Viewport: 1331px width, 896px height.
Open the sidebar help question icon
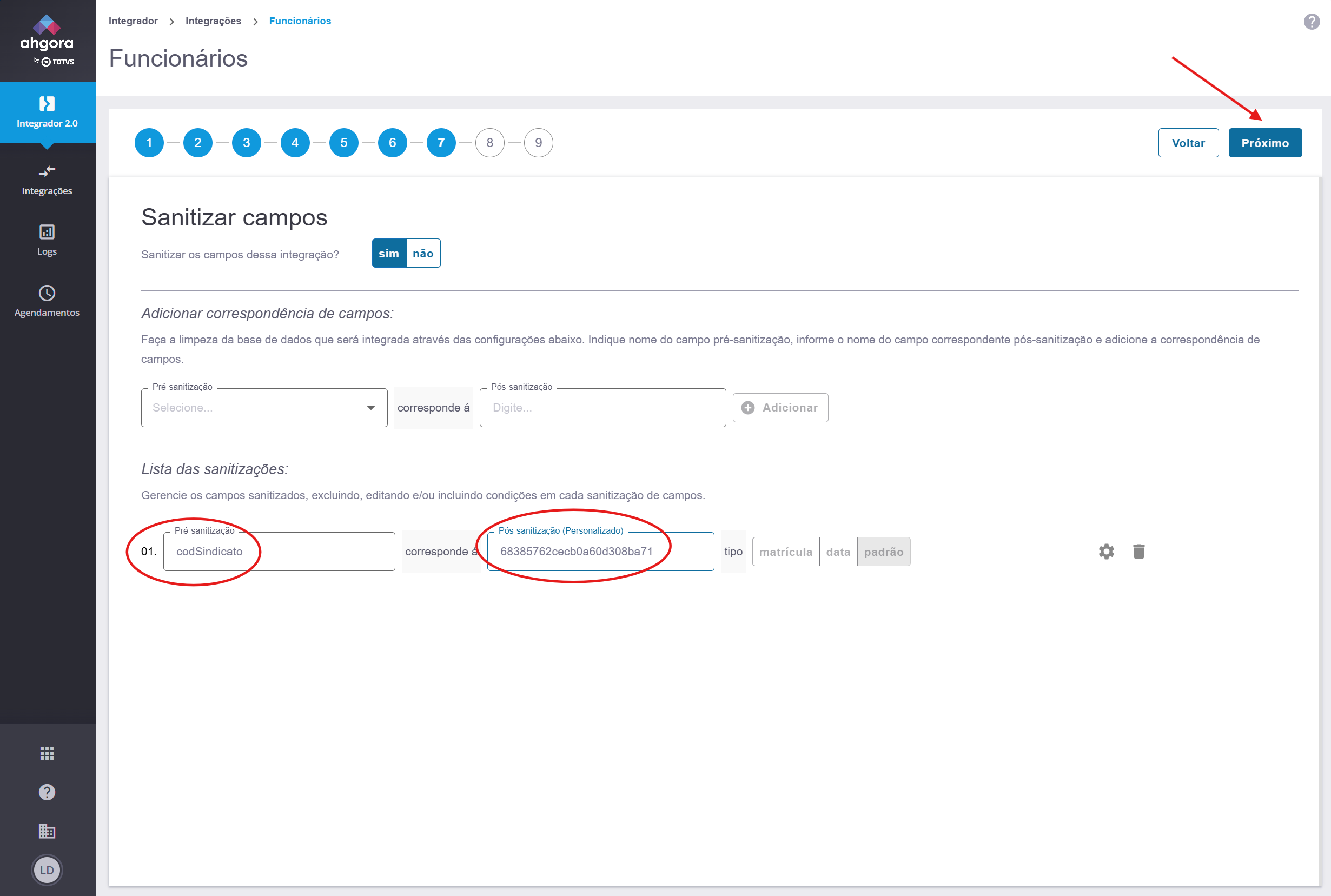click(x=47, y=792)
